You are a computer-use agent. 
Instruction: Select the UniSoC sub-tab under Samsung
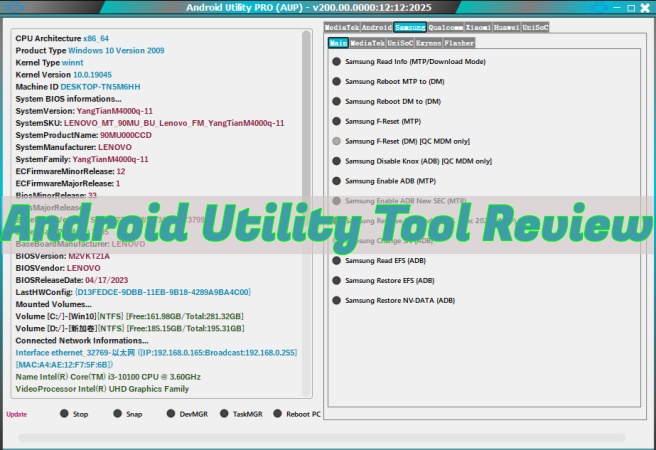[x=400, y=43]
